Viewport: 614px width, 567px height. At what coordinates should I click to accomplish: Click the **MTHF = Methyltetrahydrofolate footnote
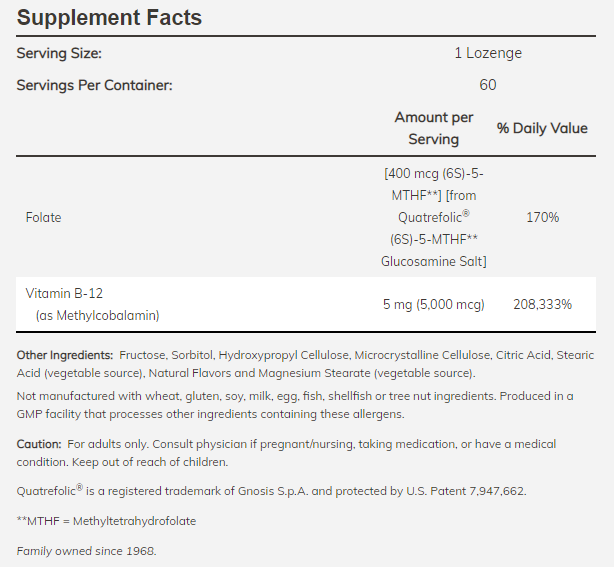(x=106, y=521)
